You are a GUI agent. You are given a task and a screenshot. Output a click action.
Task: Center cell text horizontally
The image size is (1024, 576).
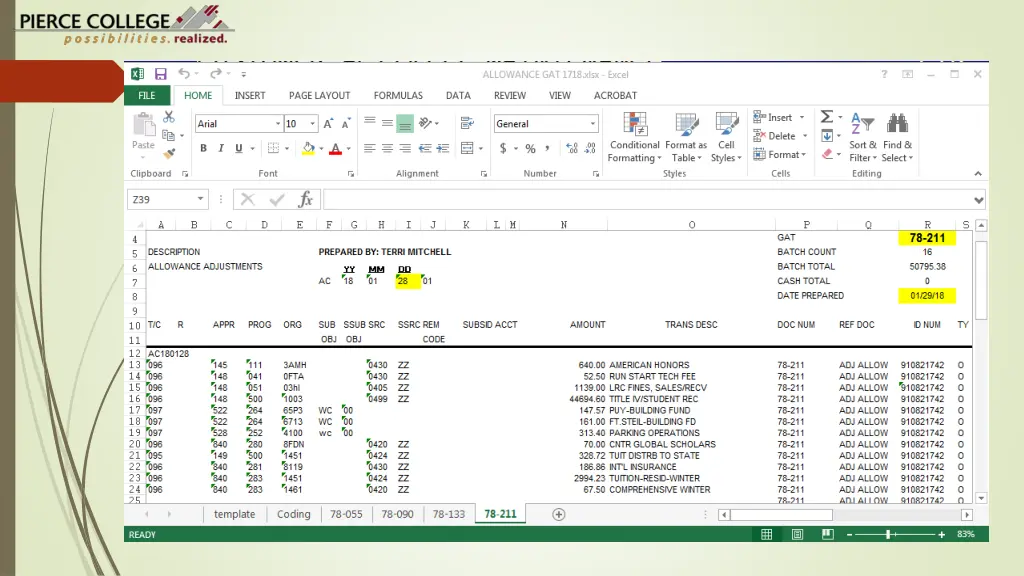[387, 148]
